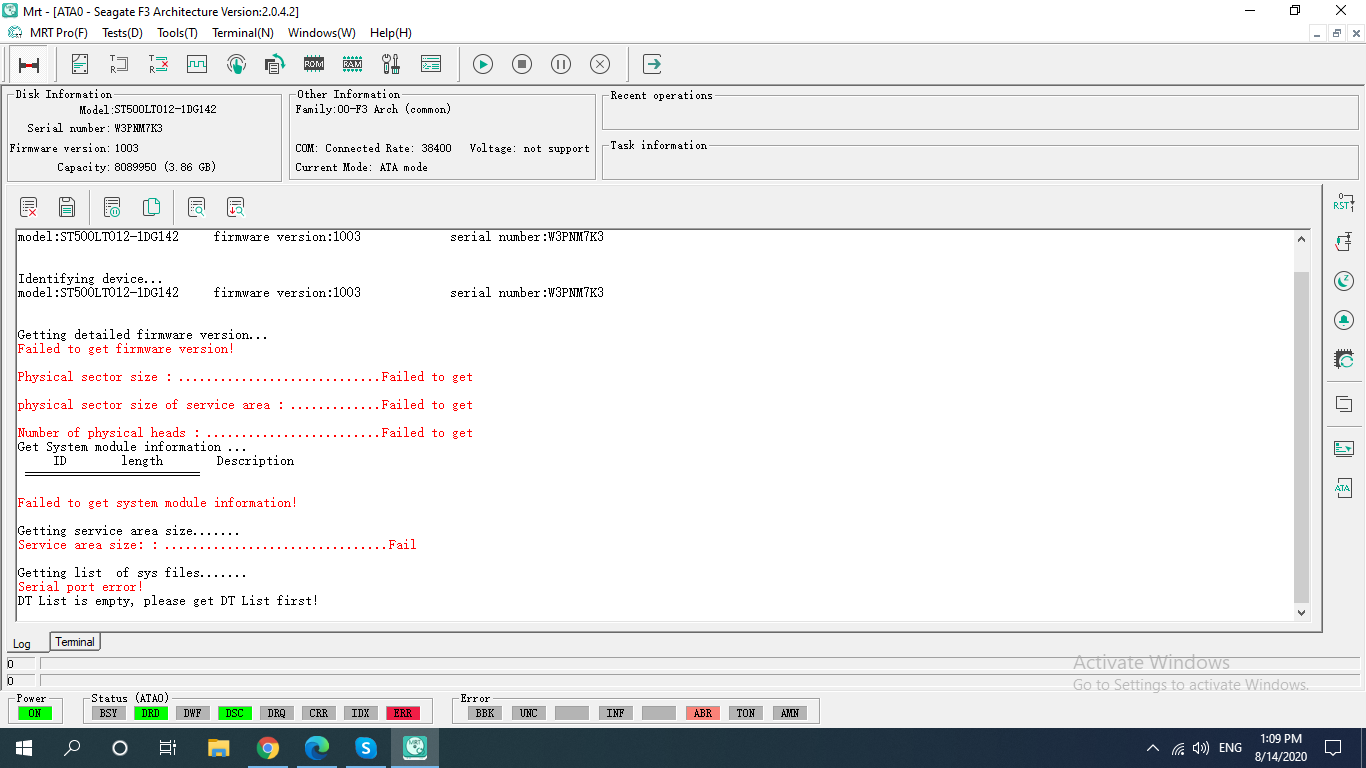Switch to the Terminal tab
Viewport: 1366px width, 768px height.
75,642
